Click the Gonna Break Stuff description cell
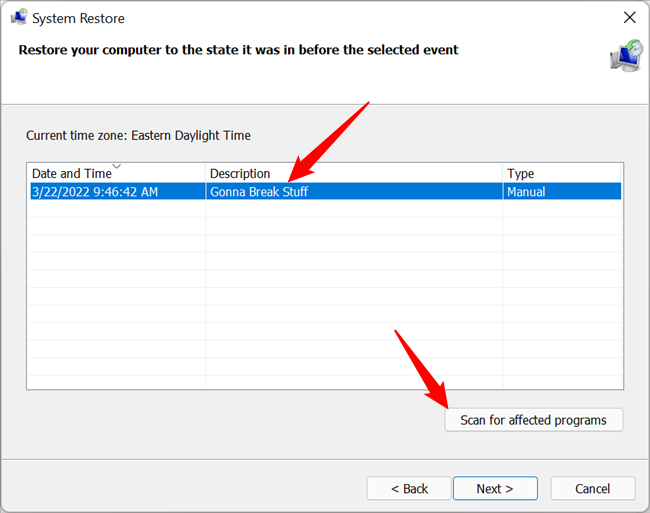 tap(259, 191)
